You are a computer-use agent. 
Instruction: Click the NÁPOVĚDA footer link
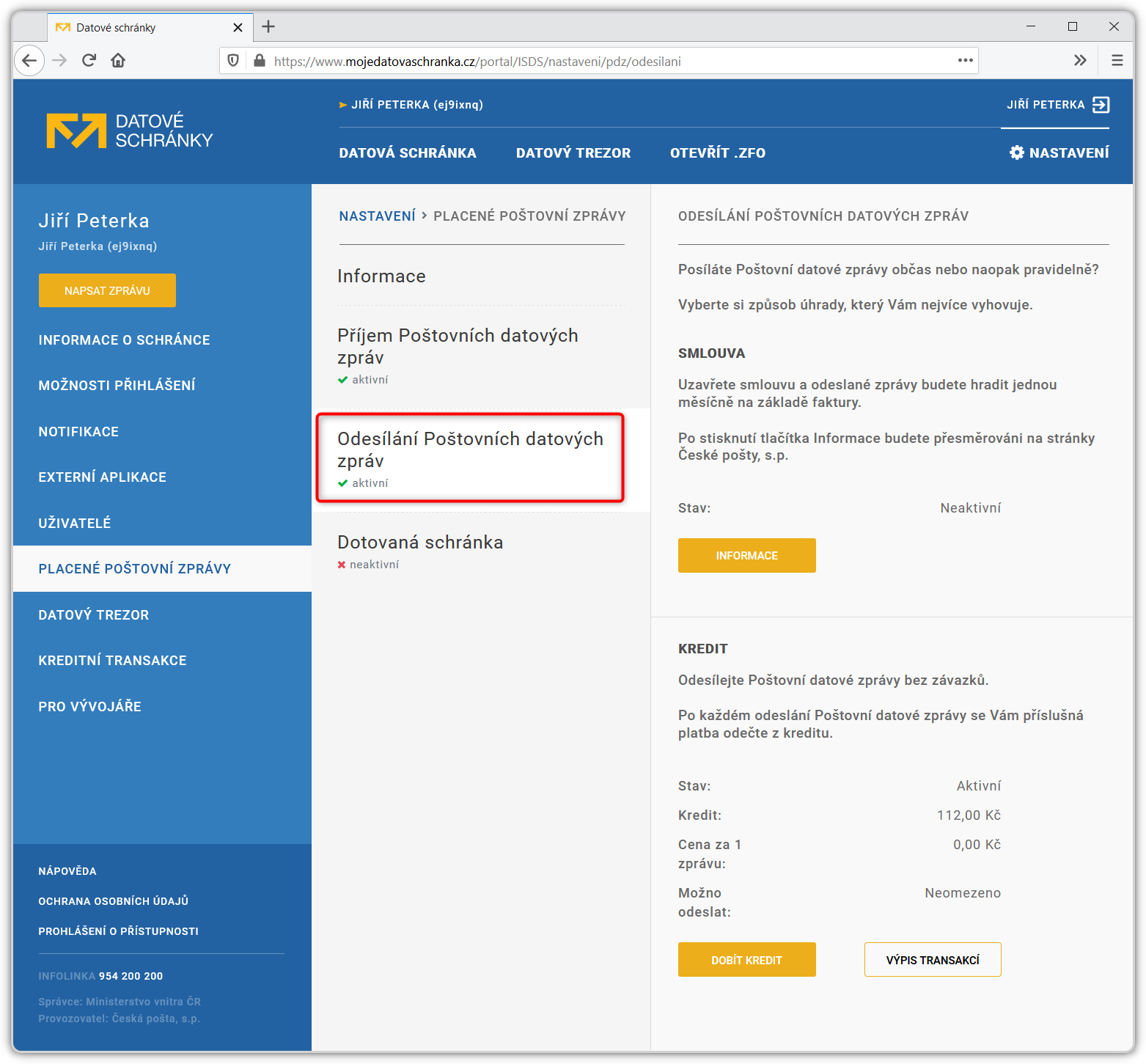click(67, 871)
